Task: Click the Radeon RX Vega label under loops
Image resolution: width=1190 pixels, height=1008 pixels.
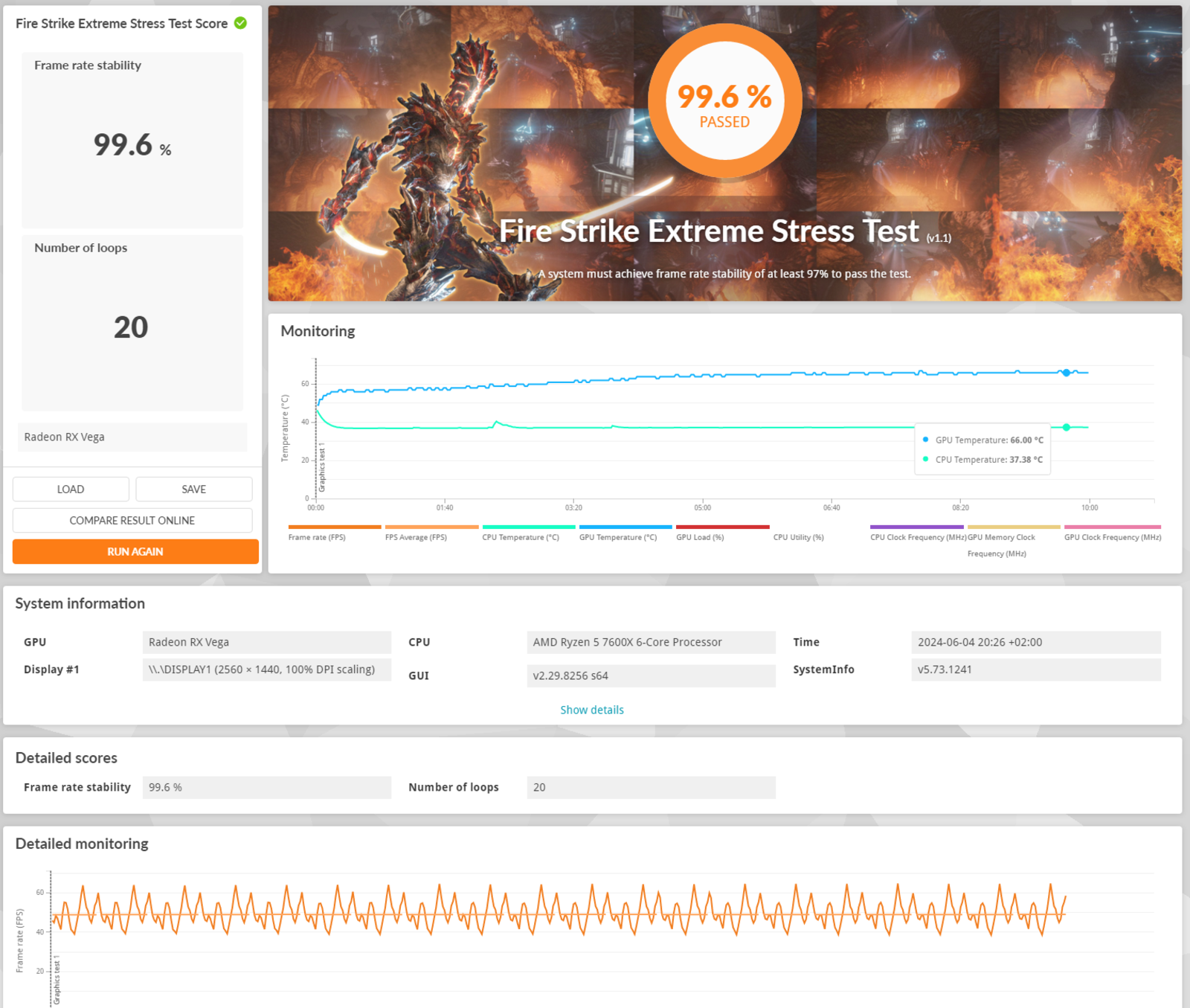Action: [x=132, y=437]
